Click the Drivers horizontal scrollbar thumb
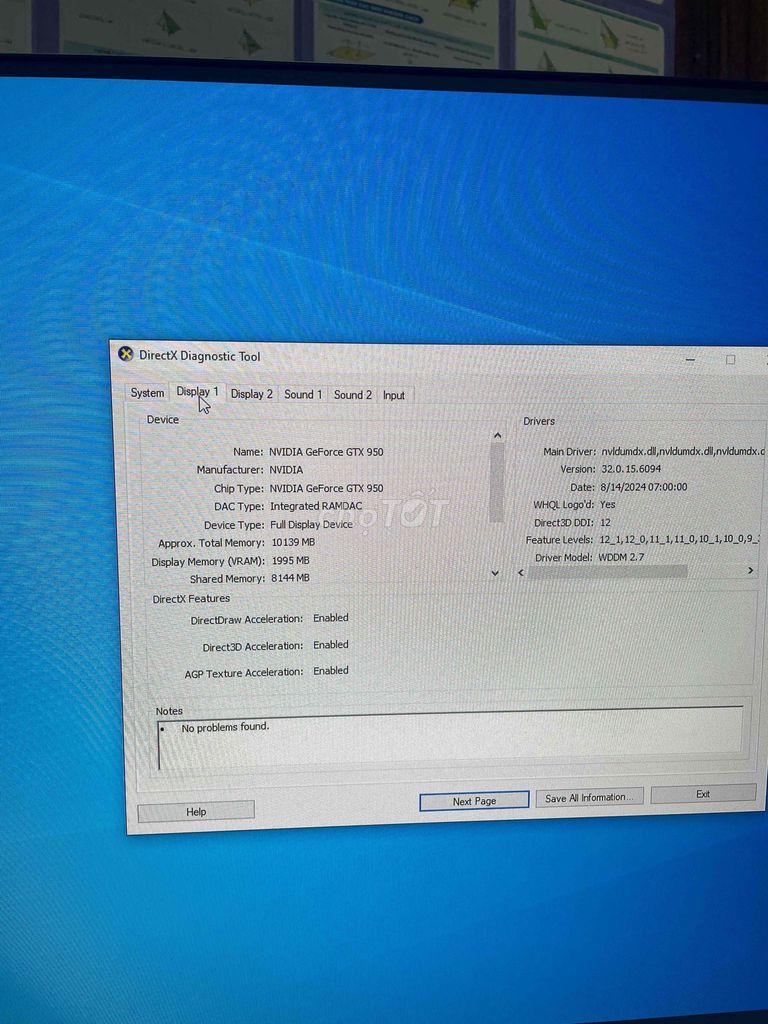768x1024 pixels. [607, 572]
